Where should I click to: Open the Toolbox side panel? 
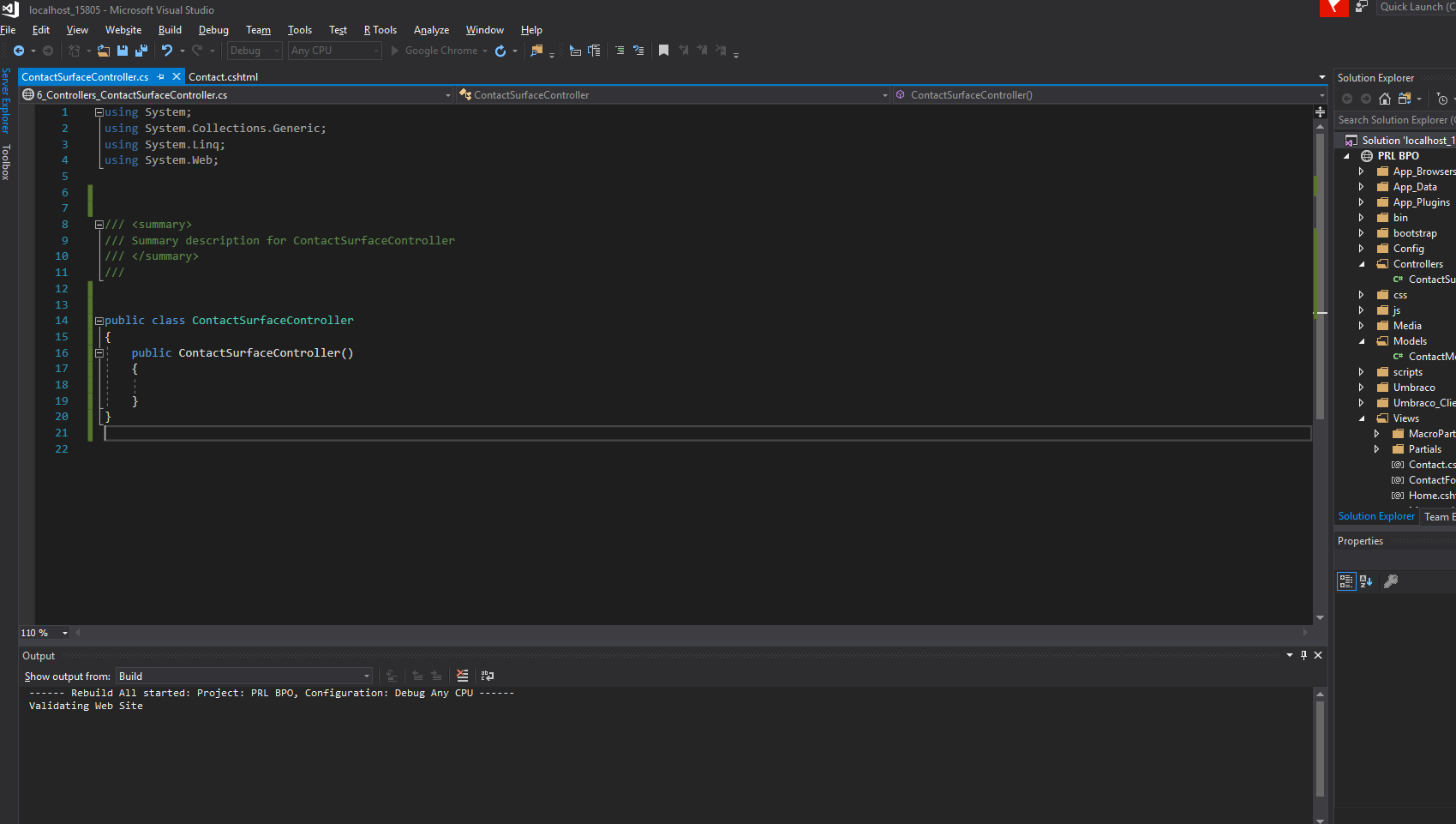tap(6, 162)
